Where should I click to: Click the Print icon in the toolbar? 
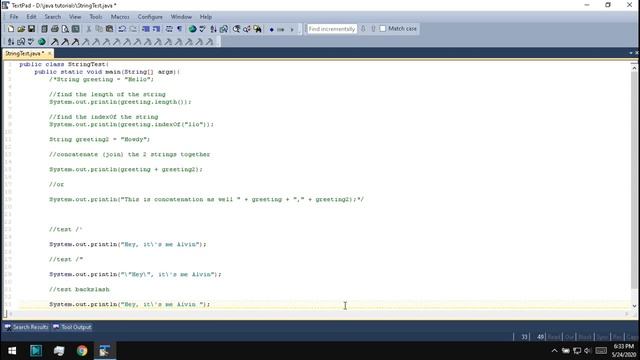tap(55, 29)
